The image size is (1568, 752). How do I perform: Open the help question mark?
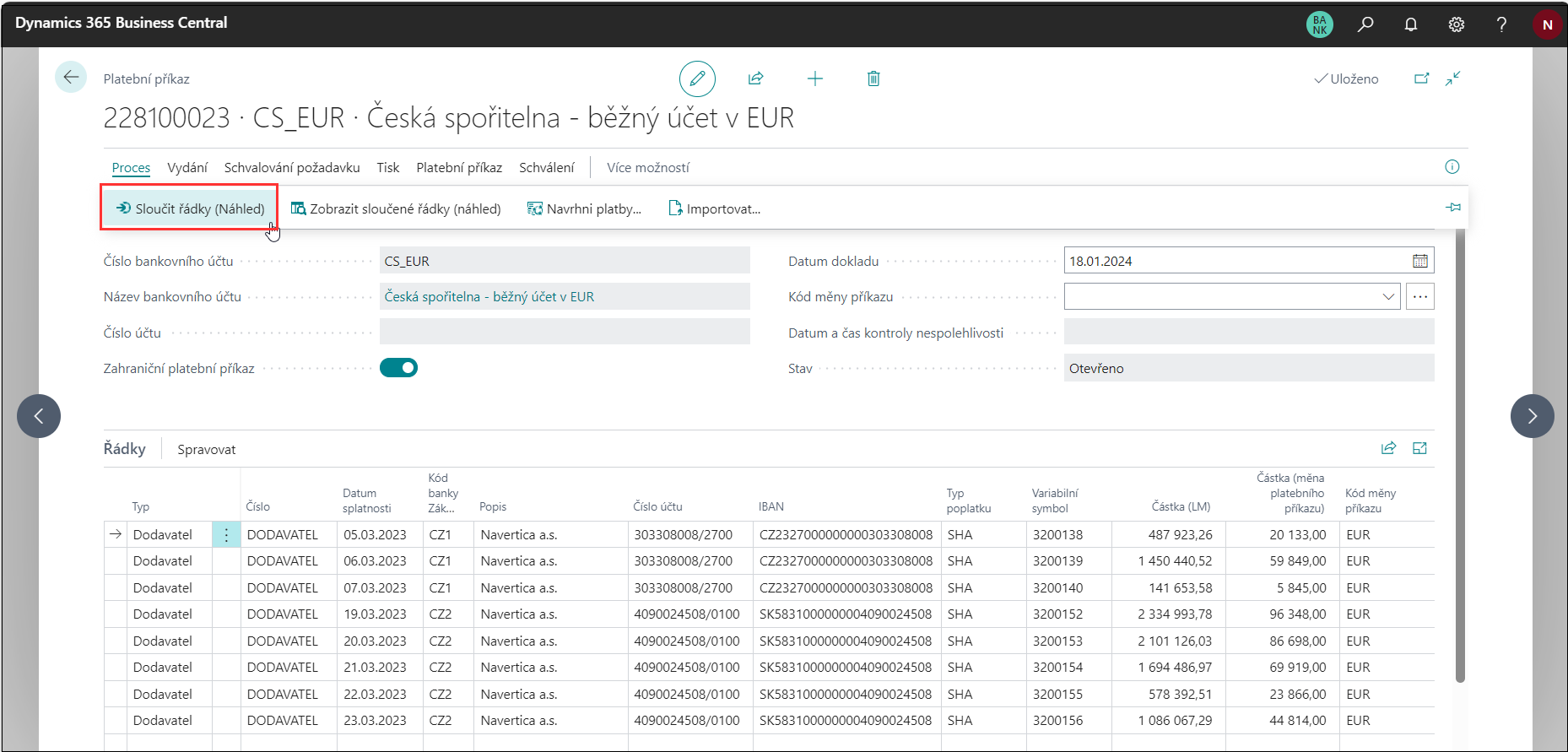pyautogui.click(x=1501, y=24)
